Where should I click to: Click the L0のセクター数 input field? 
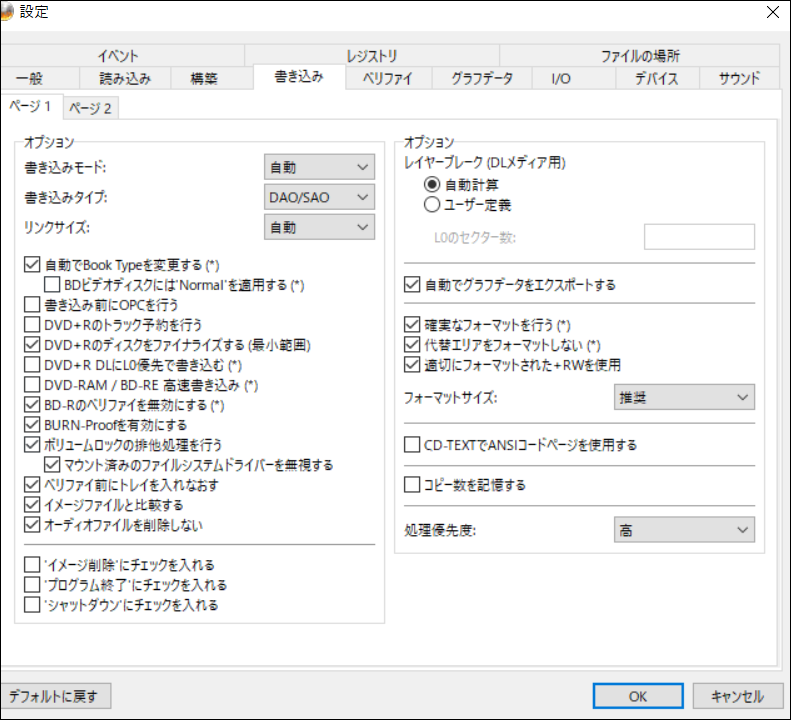[x=699, y=237]
